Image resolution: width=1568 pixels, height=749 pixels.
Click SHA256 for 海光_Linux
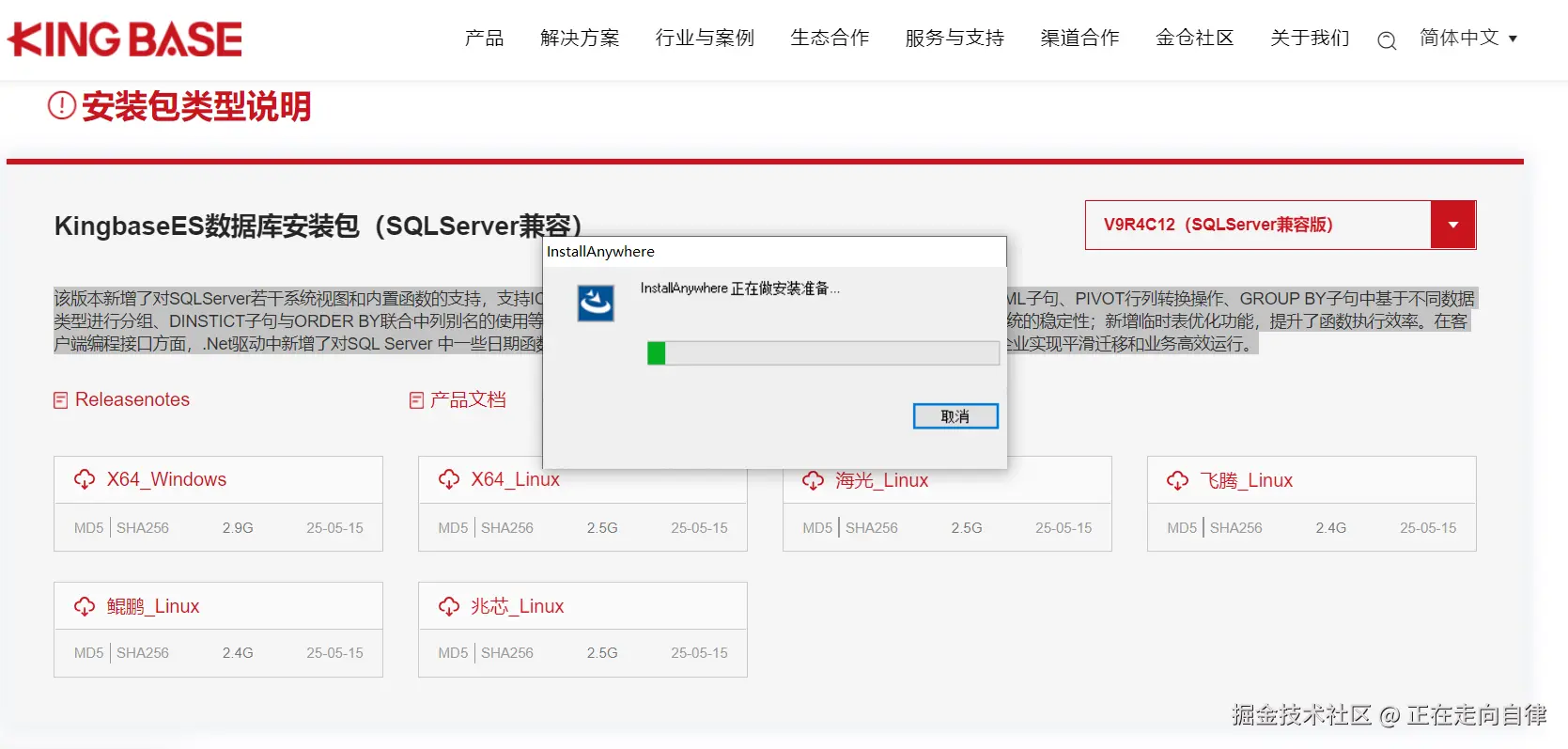pyautogui.click(x=872, y=528)
